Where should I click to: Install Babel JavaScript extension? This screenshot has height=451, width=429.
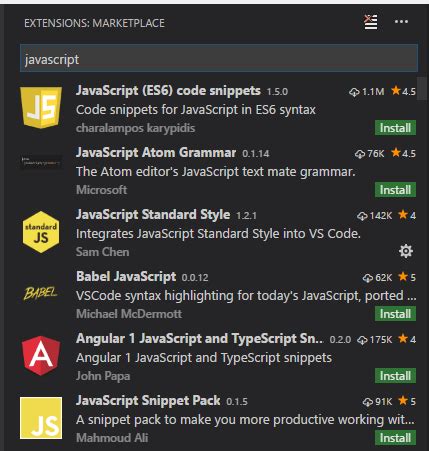[395, 314]
